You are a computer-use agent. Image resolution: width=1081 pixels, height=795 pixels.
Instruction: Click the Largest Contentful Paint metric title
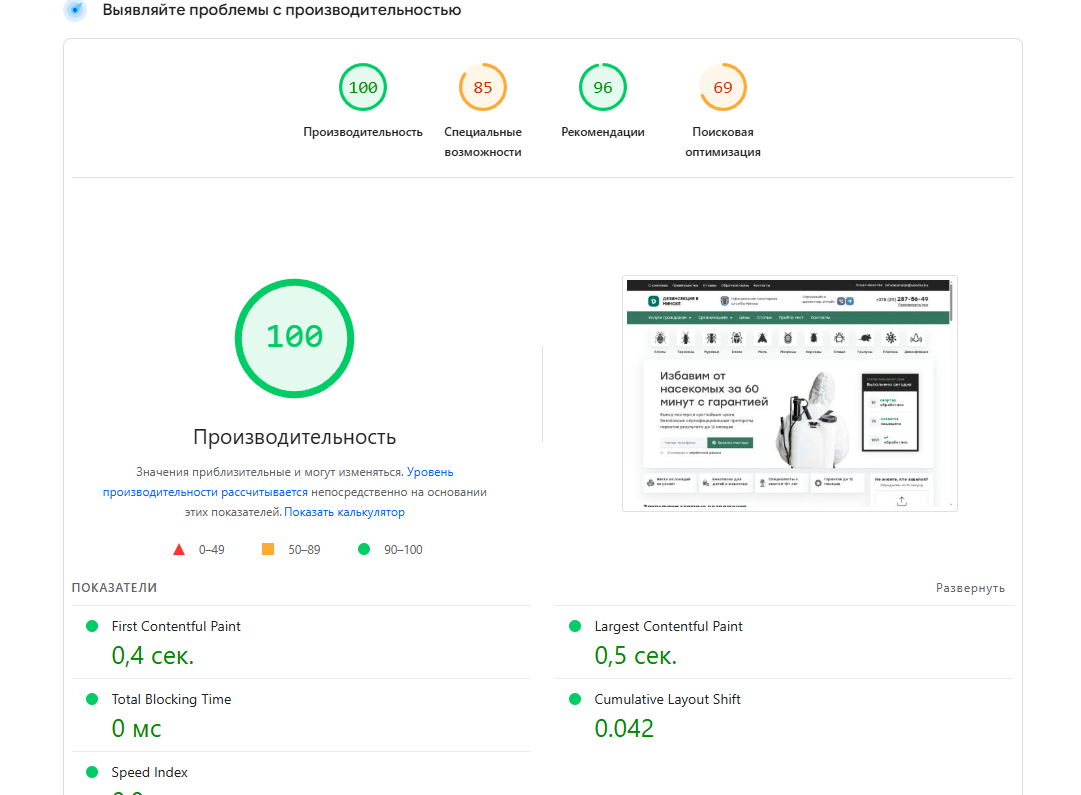click(668, 626)
